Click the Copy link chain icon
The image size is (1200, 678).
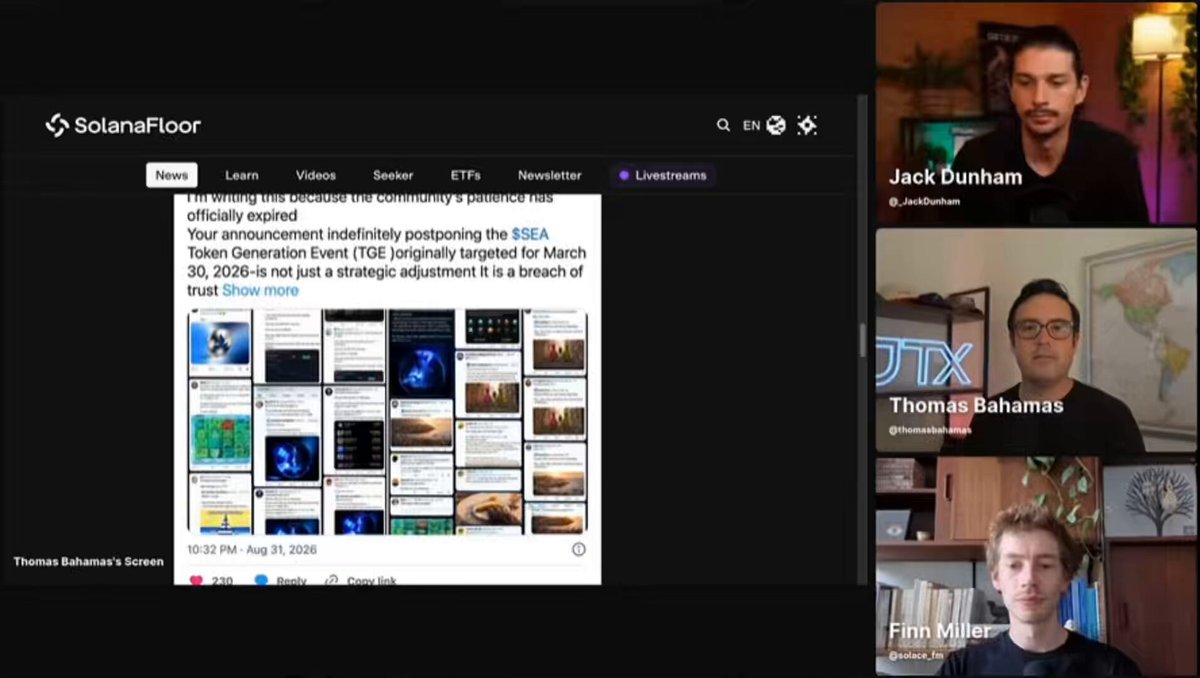(331, 580)
